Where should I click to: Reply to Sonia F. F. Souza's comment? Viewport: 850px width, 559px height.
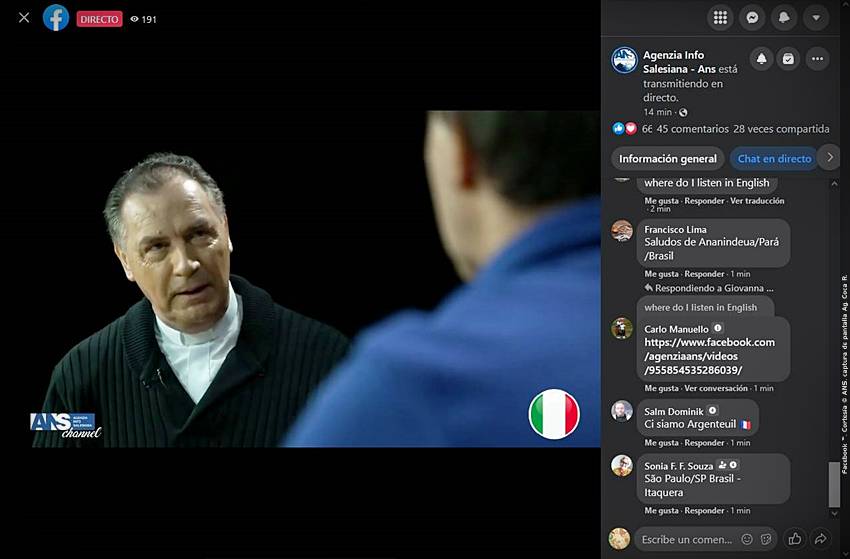coord(704,511)
